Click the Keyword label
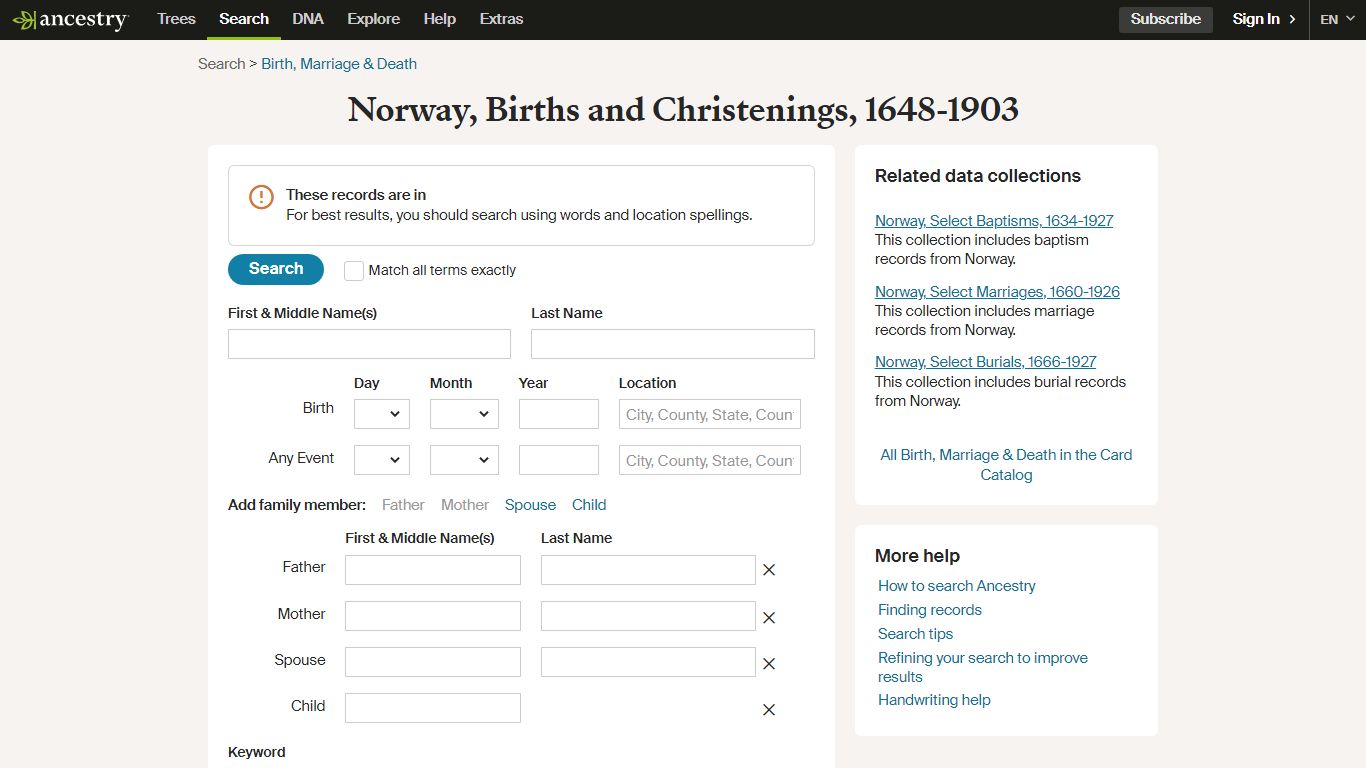This screenshot has width=1366, height=768. coord(257,752)
